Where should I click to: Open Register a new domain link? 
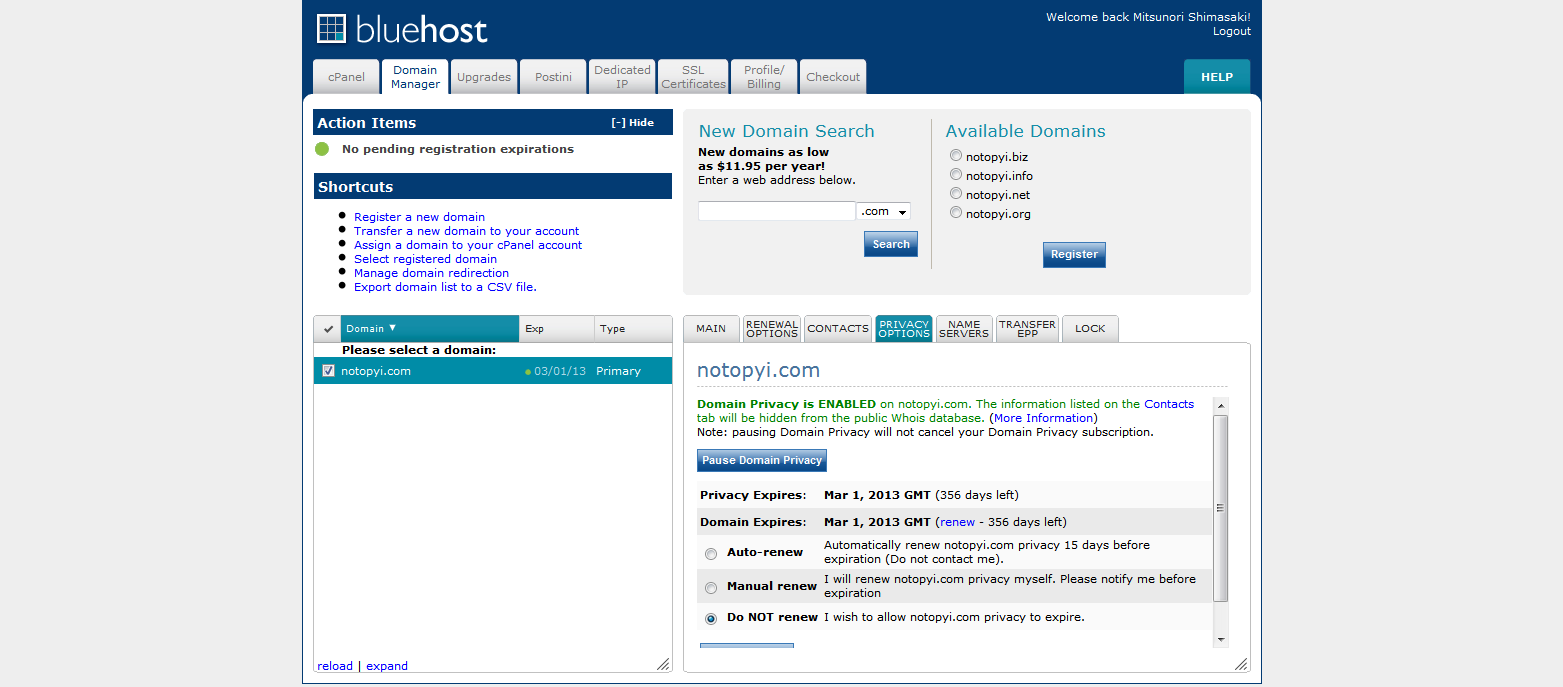tap(419, 217)
